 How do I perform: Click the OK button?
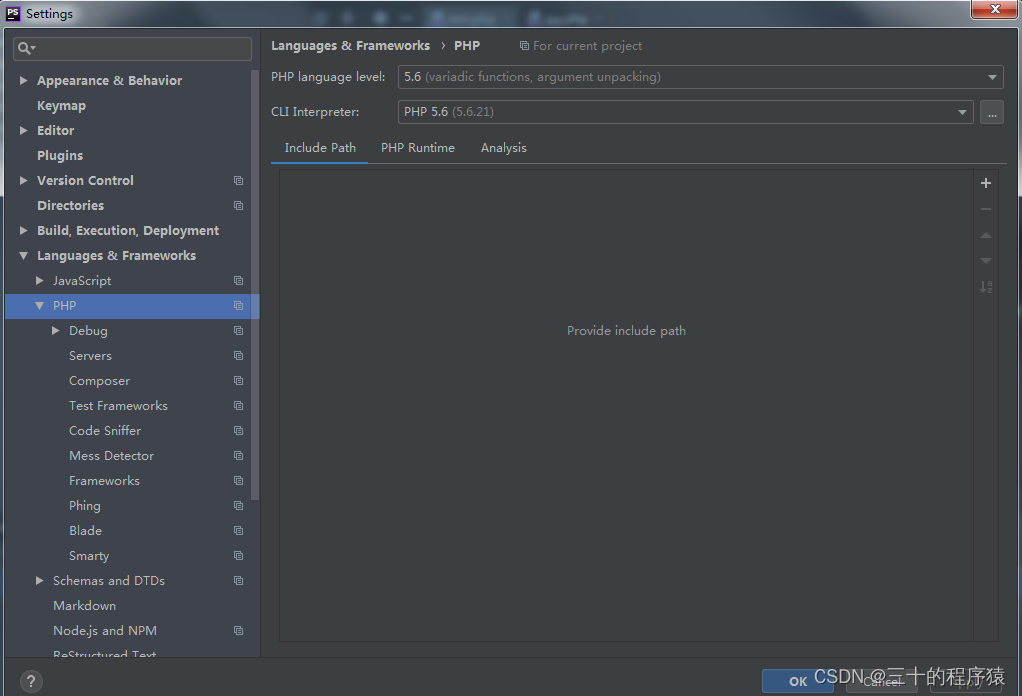coord(798,681)
